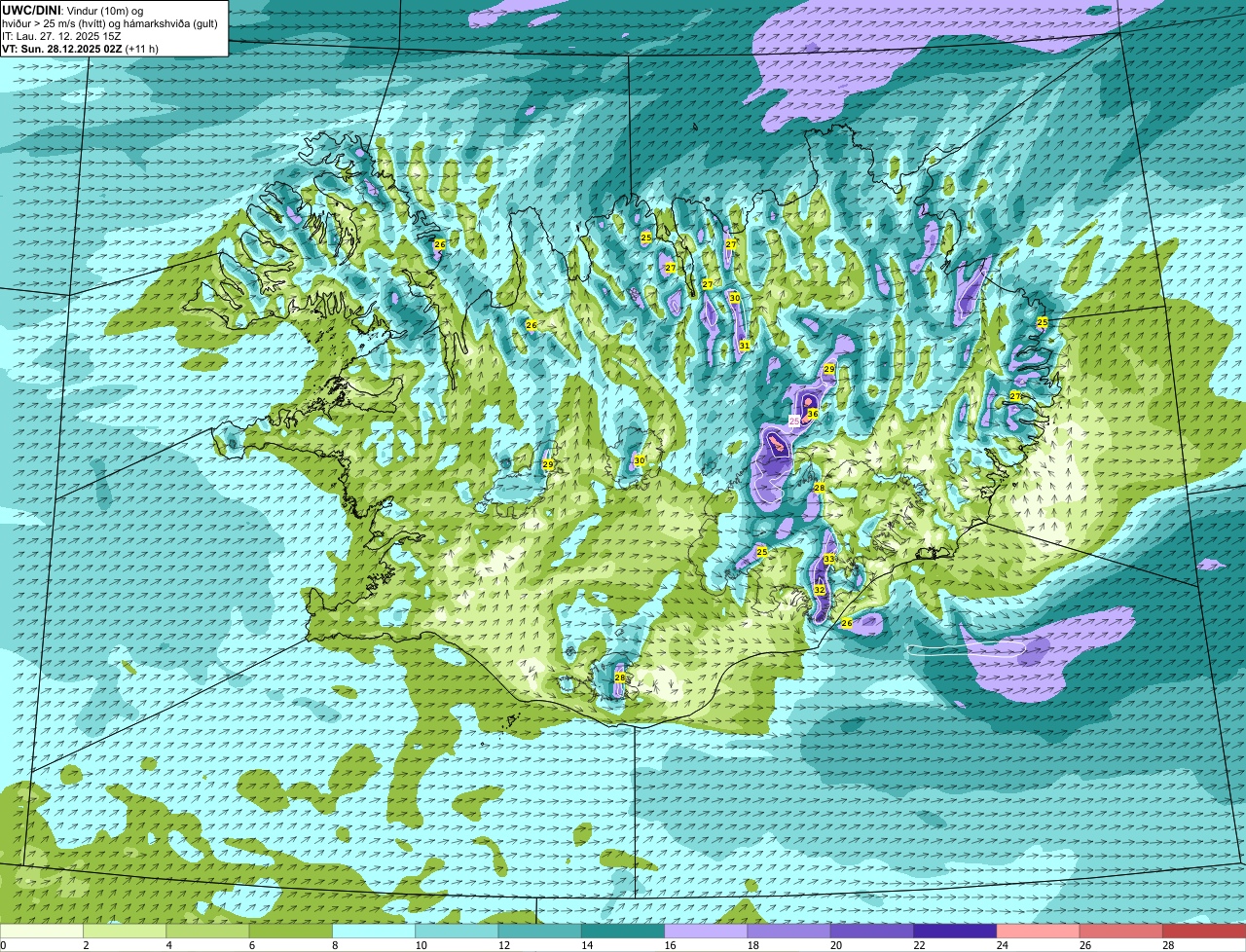Screen dimensions: 1246x952
Task: Click the 4–6 m/s legend color swatch
Action: coord(207,931)
